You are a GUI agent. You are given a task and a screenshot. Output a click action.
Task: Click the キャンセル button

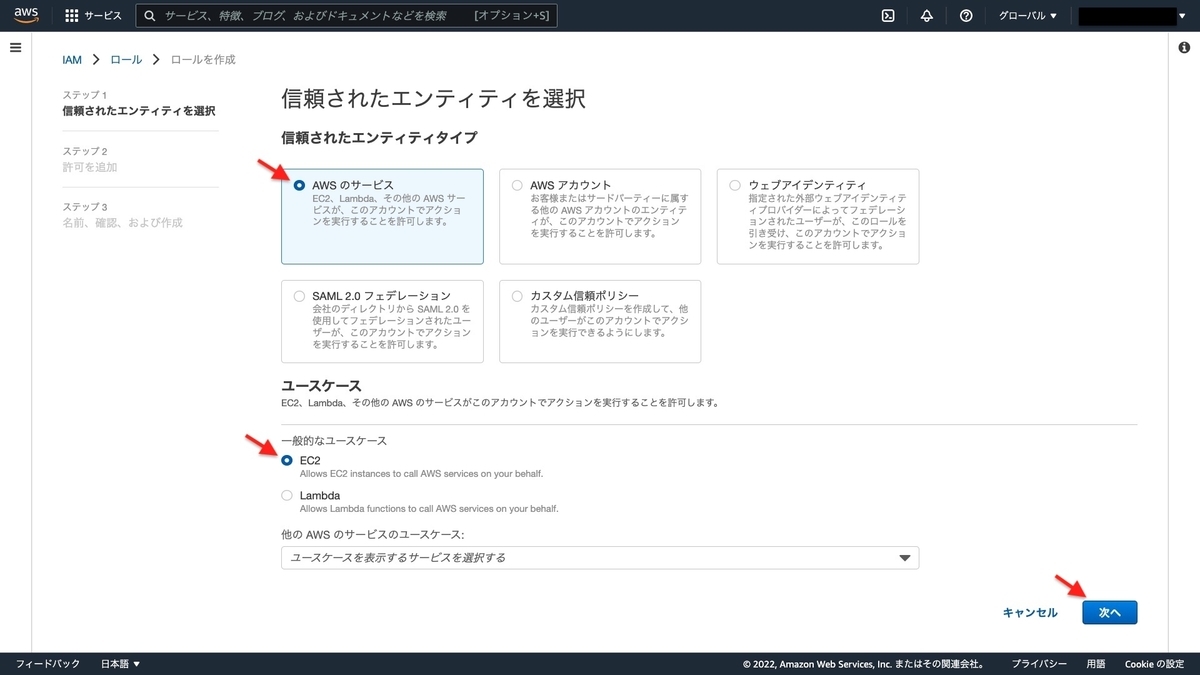1030,612
